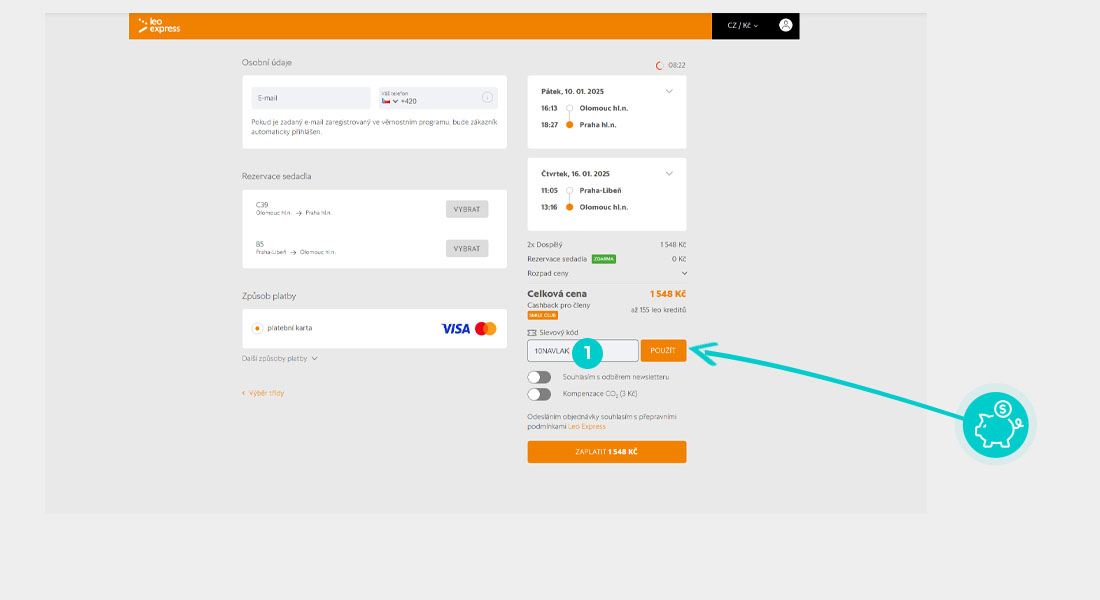Click ZAPLATIT 1 548 Kč button
1100x600 pixels.
pos(607,452)
